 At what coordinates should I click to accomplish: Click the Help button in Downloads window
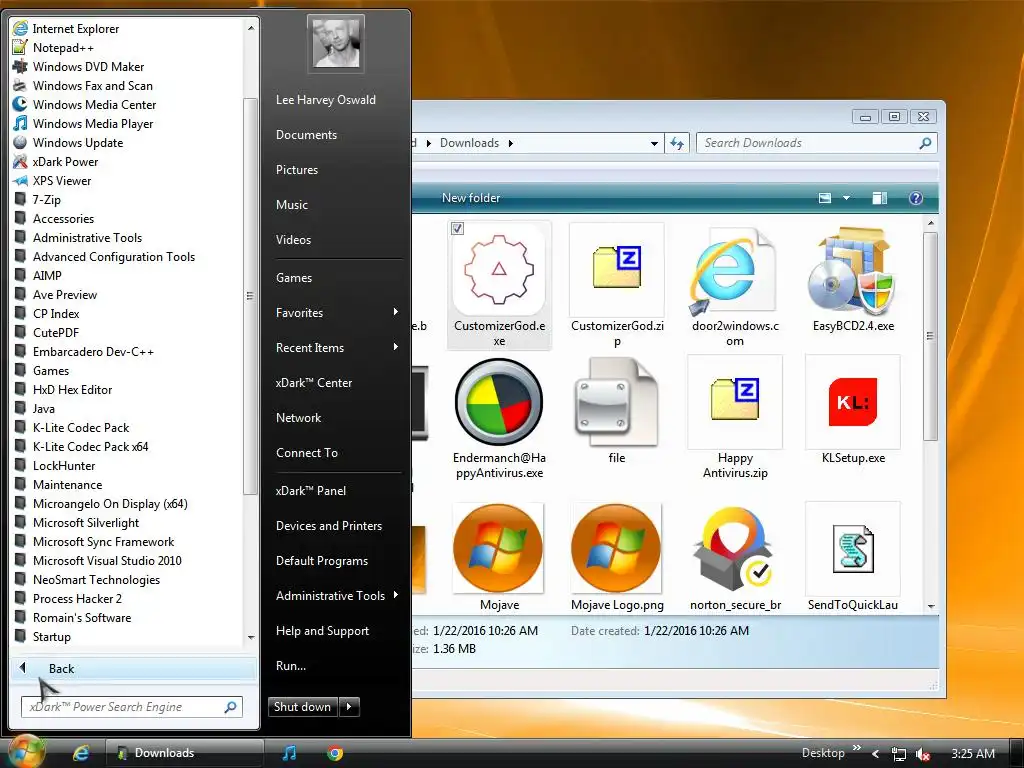pos(916,198)
